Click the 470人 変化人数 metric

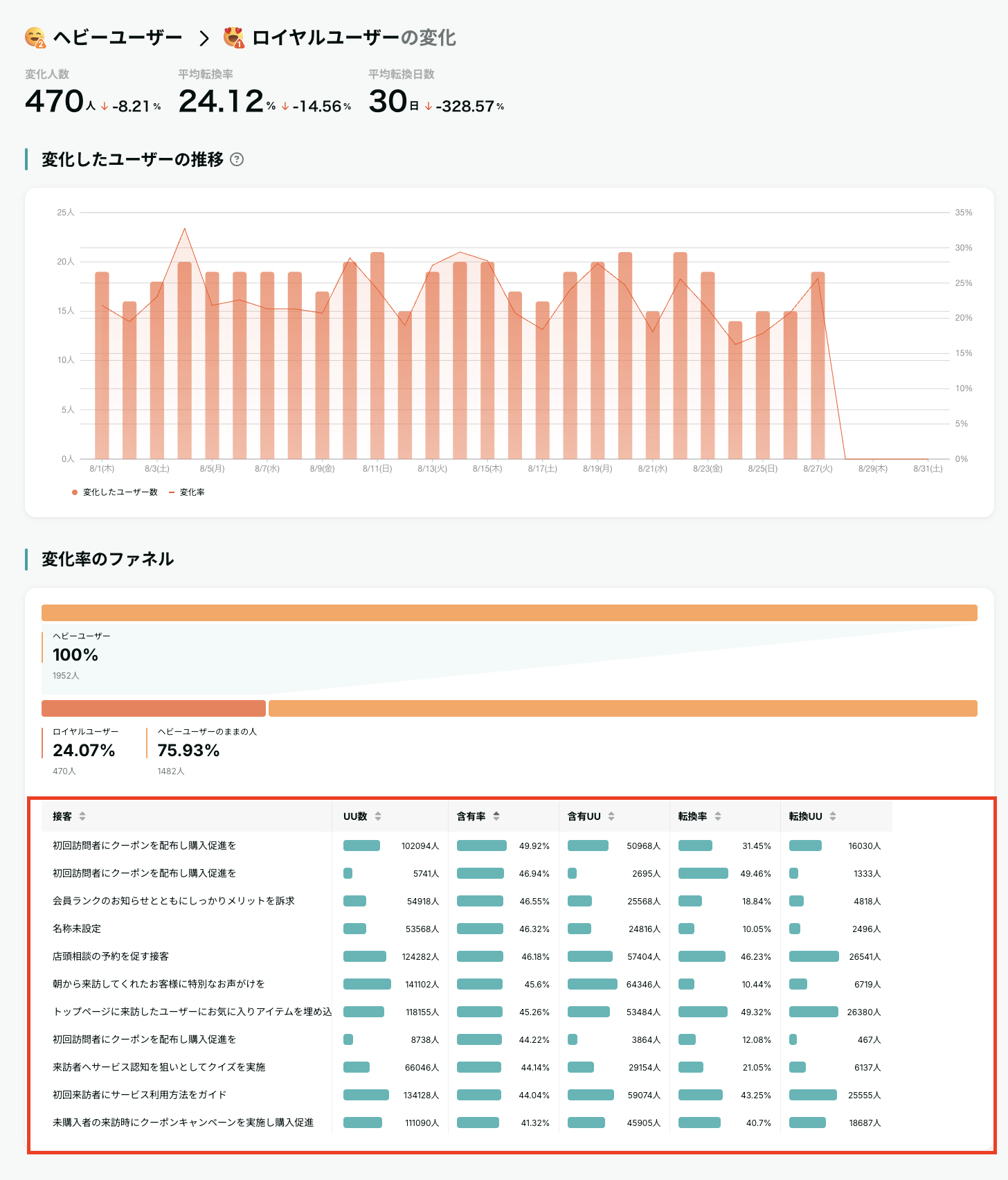click(x=60, y=102)
